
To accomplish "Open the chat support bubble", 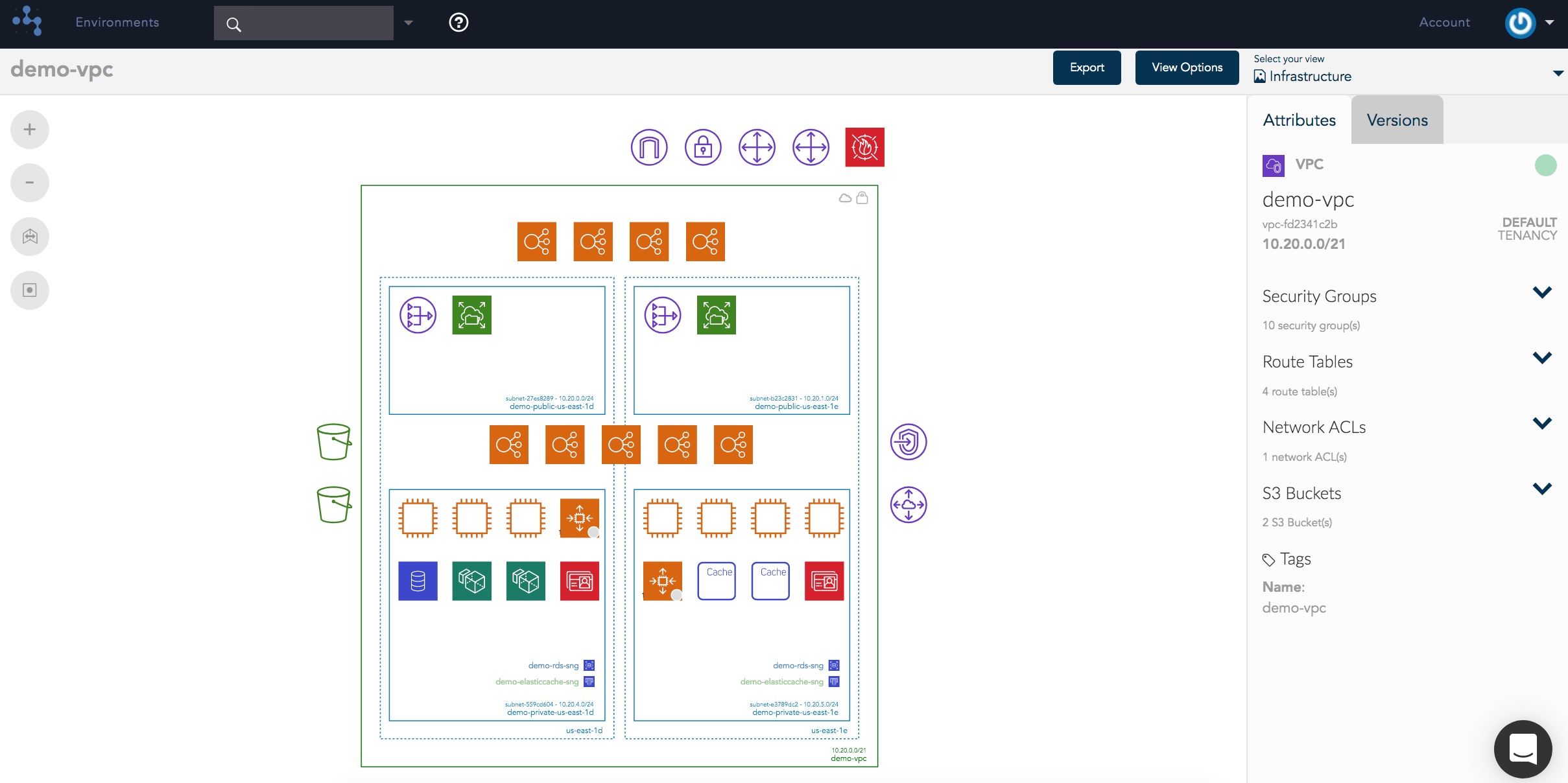I will tap(1523, 749).
